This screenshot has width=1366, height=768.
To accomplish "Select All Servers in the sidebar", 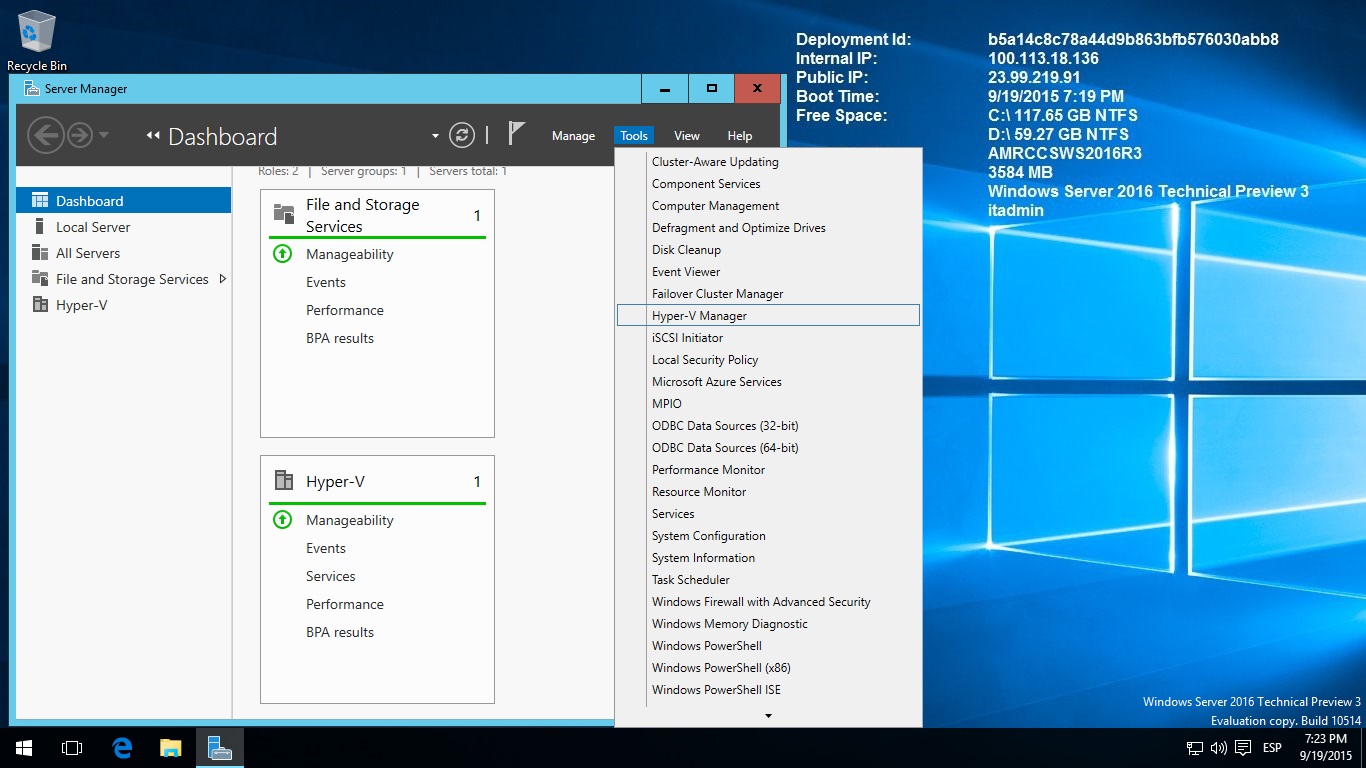I will [x=88, y=253].
